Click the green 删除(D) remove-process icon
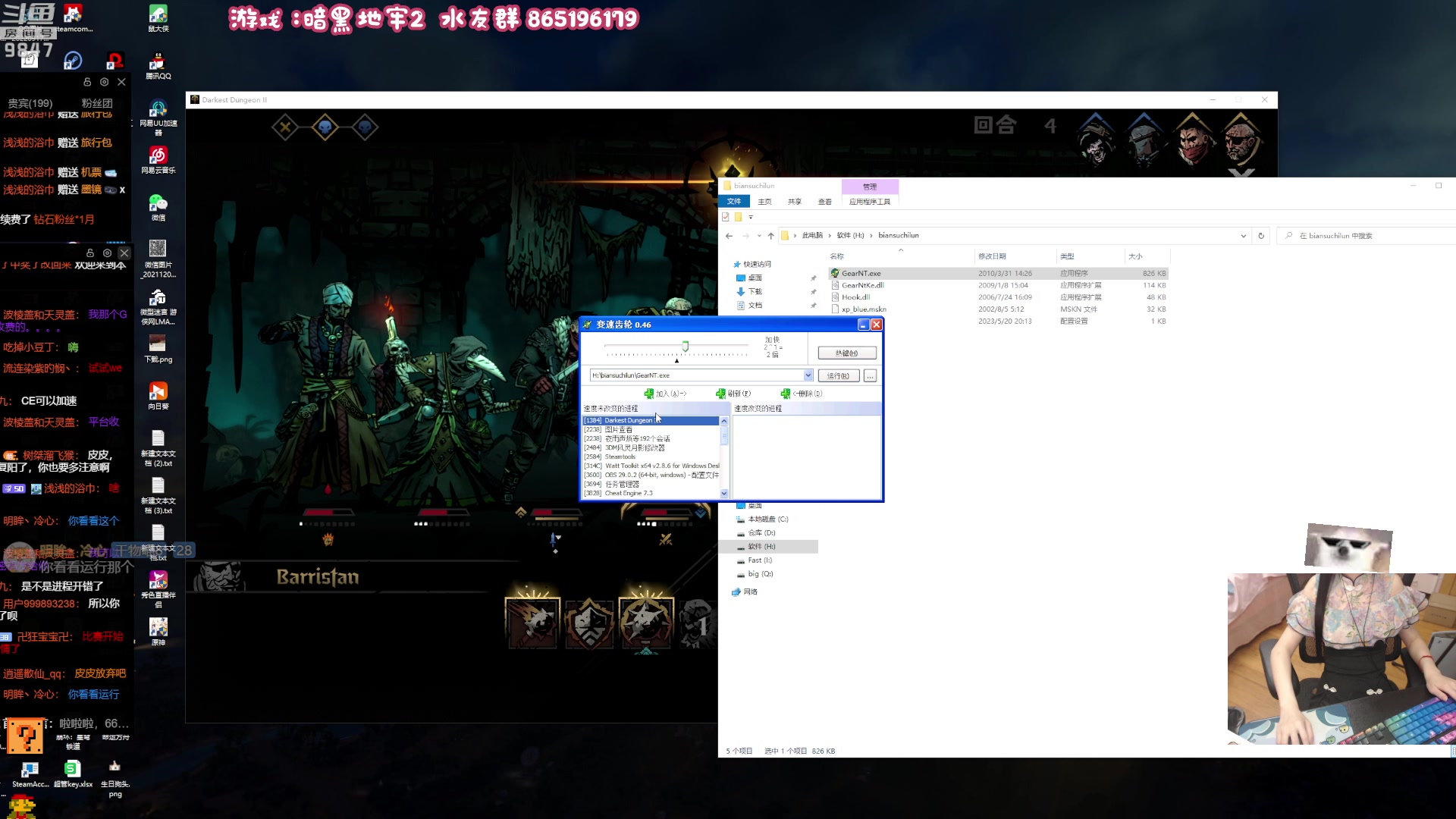This screenshot has width=1456, height=819. pos(785,394)
